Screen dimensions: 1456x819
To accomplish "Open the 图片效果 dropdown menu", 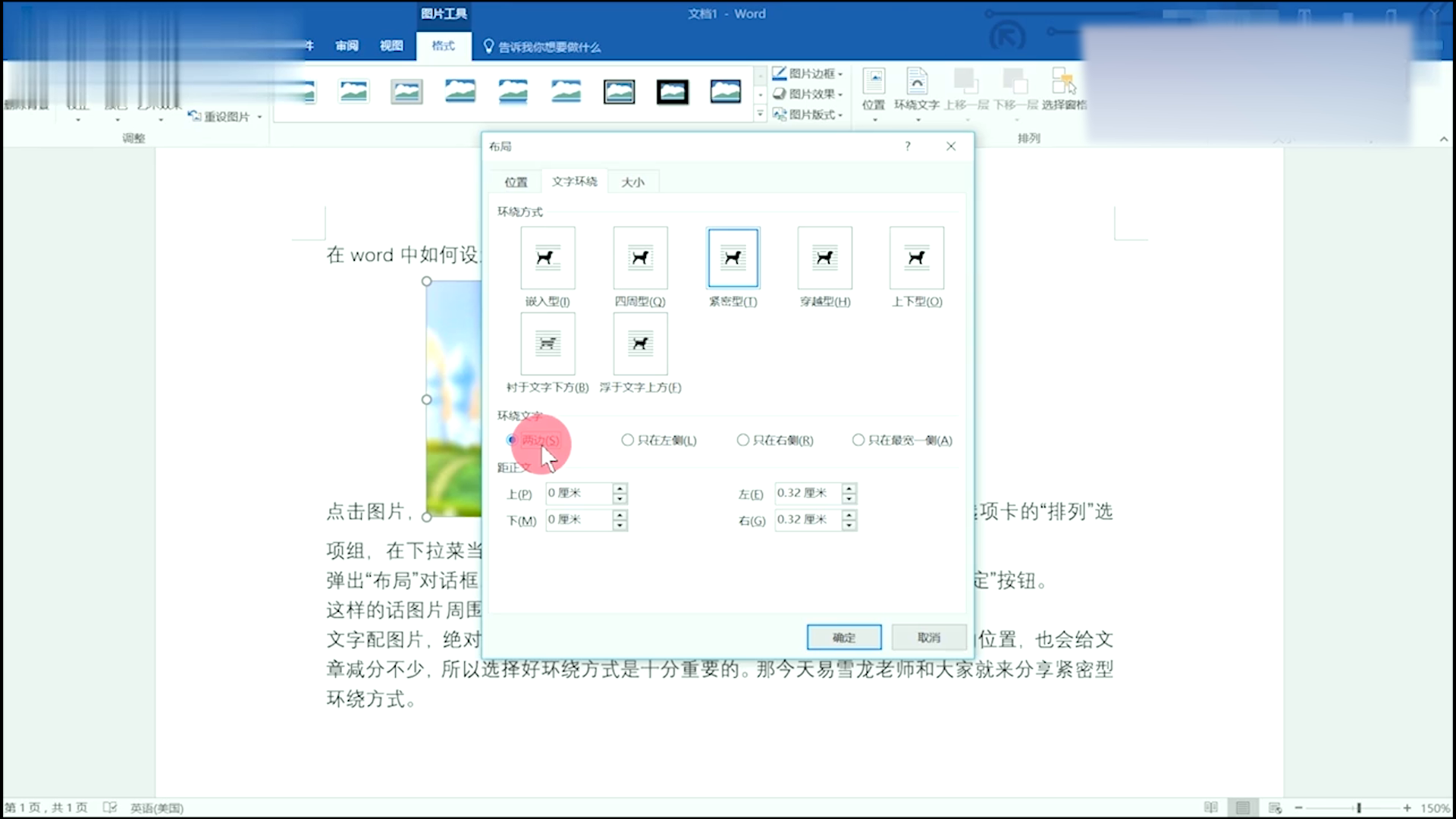I will (x=808, y=94).
